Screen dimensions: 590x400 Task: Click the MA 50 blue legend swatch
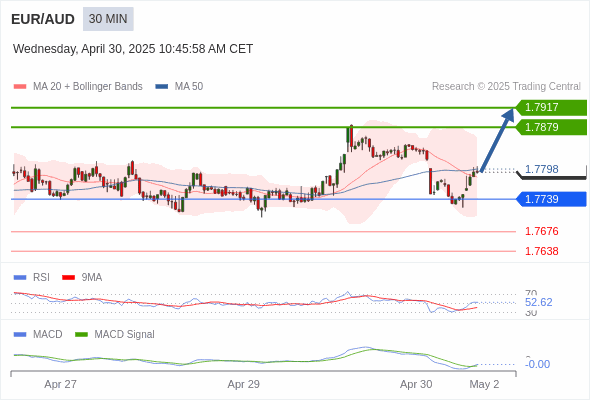(x=162, y=87)
